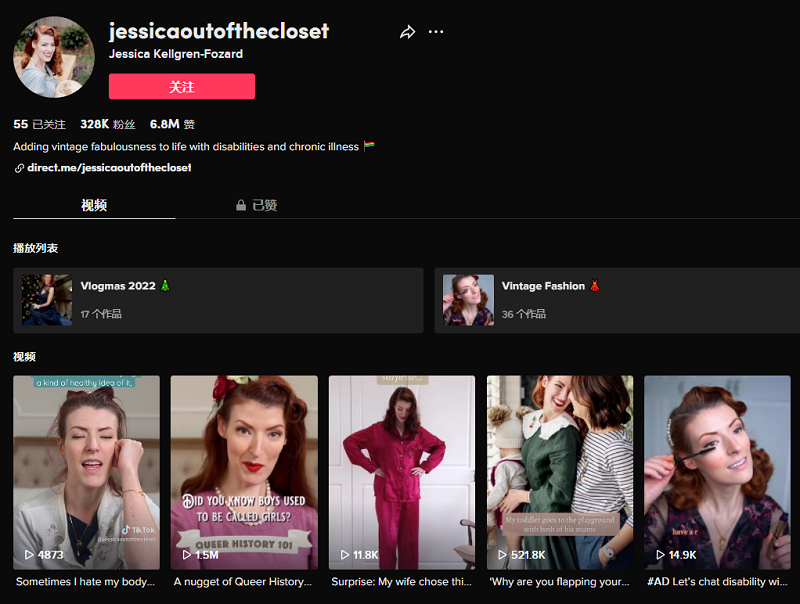Open the direct.me/jessicaoutofthecloset link
800x604 pixels.
pos(109,168)
